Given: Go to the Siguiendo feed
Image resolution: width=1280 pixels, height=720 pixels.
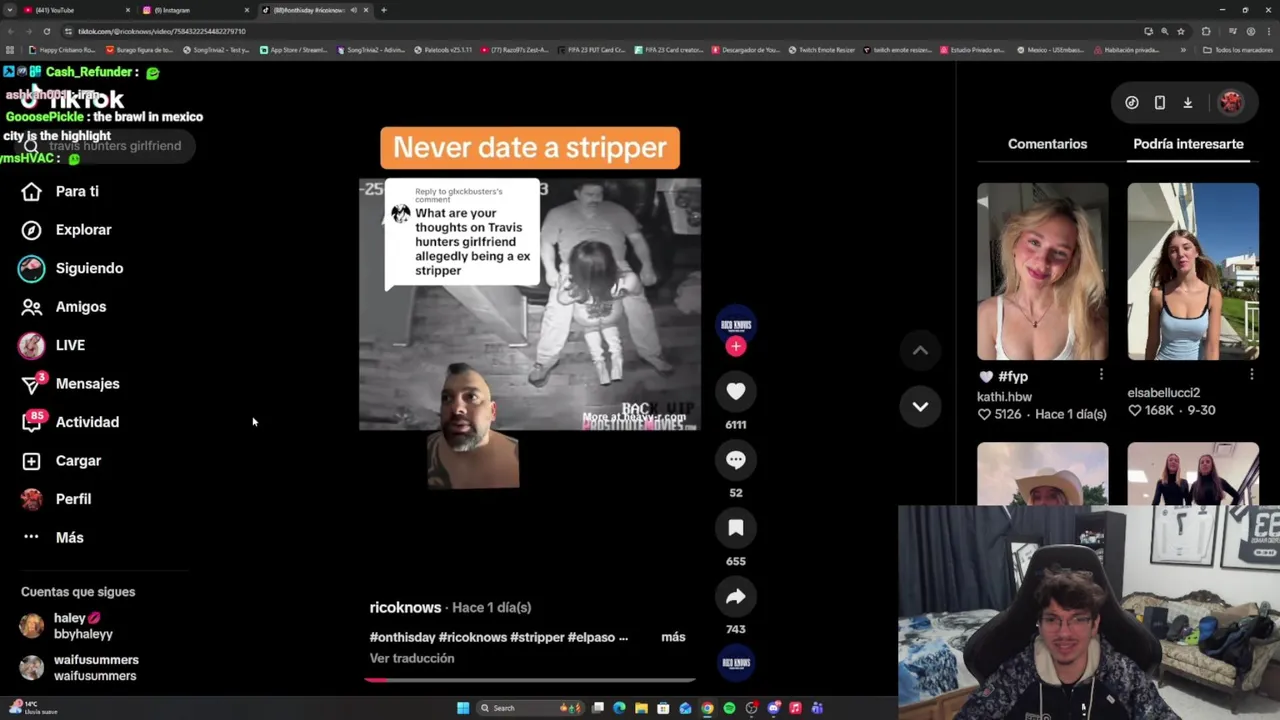Looking at the screenshot, I should coord(71,268).
